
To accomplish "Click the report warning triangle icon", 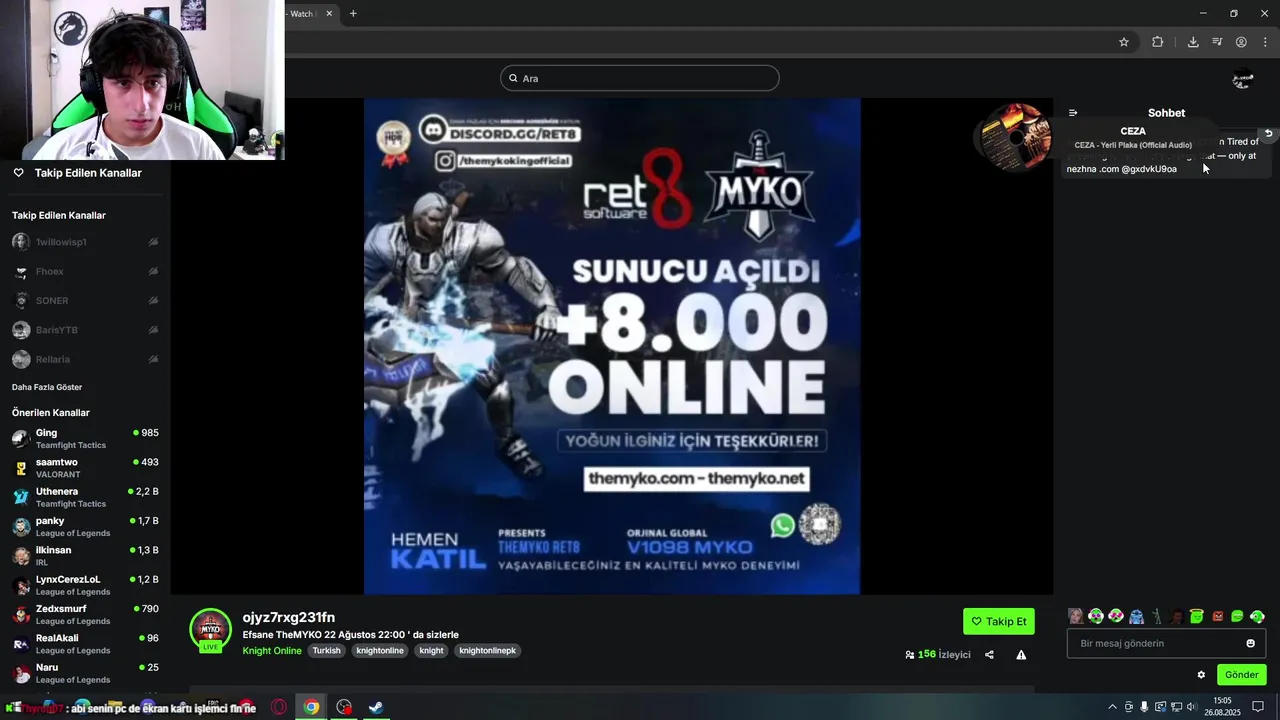I will pyautogui.click(x=1021, y=655).
